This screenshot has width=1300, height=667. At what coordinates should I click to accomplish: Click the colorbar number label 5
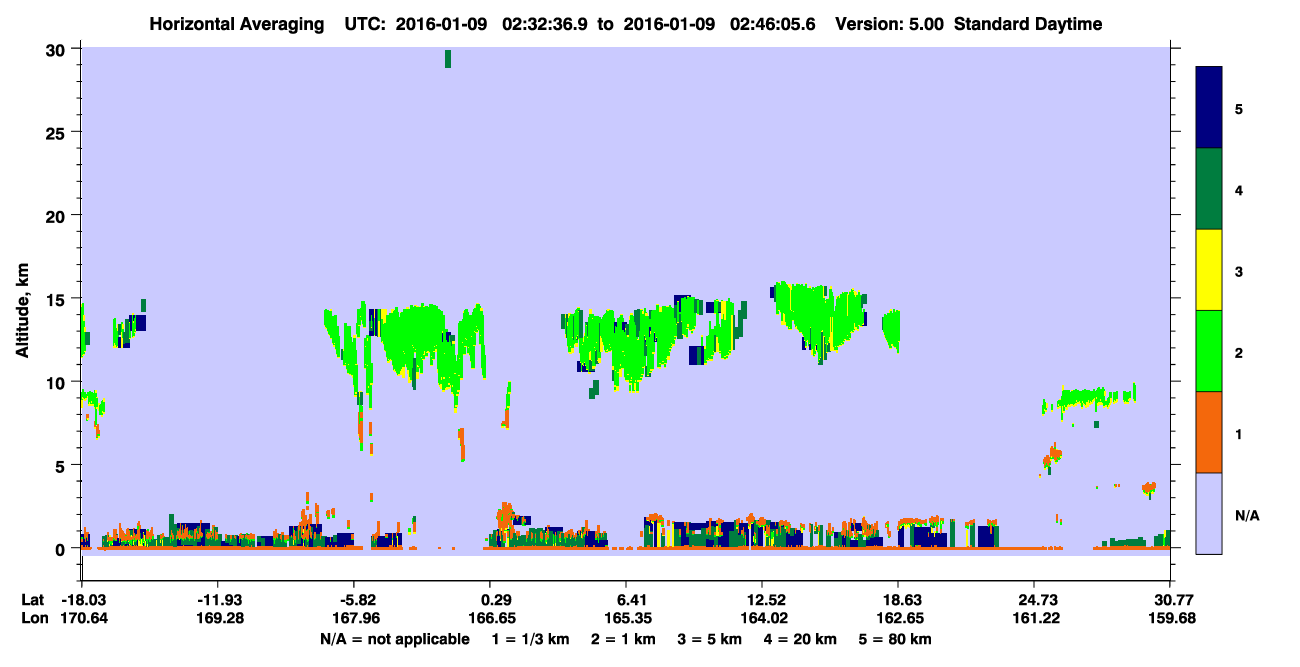coord(1239,108)
